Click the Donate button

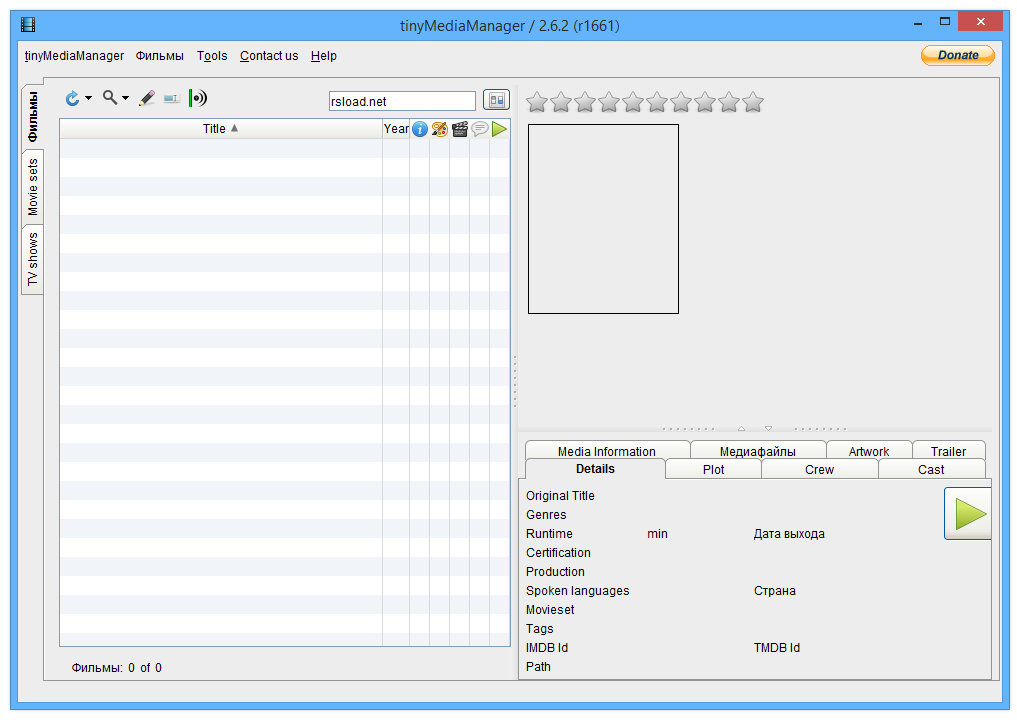click(x=957, y=55)
